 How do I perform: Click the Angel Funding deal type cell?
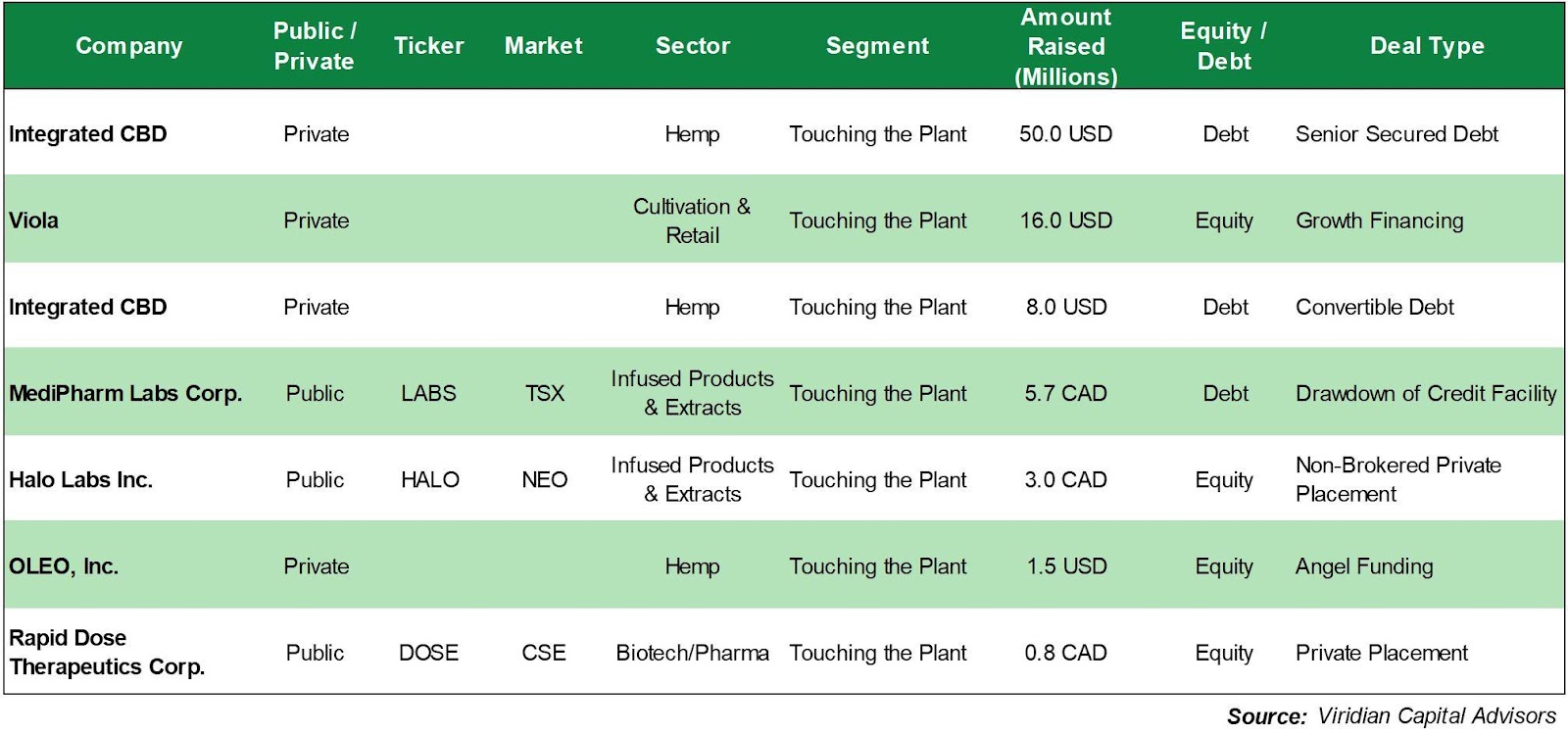point(1364,566)
